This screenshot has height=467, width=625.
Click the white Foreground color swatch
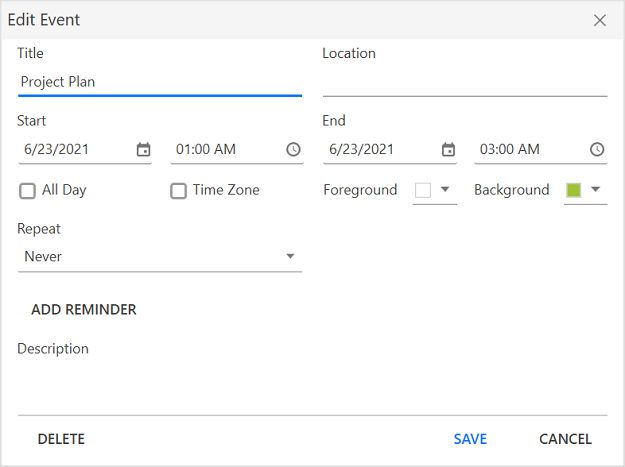(423, 190)
